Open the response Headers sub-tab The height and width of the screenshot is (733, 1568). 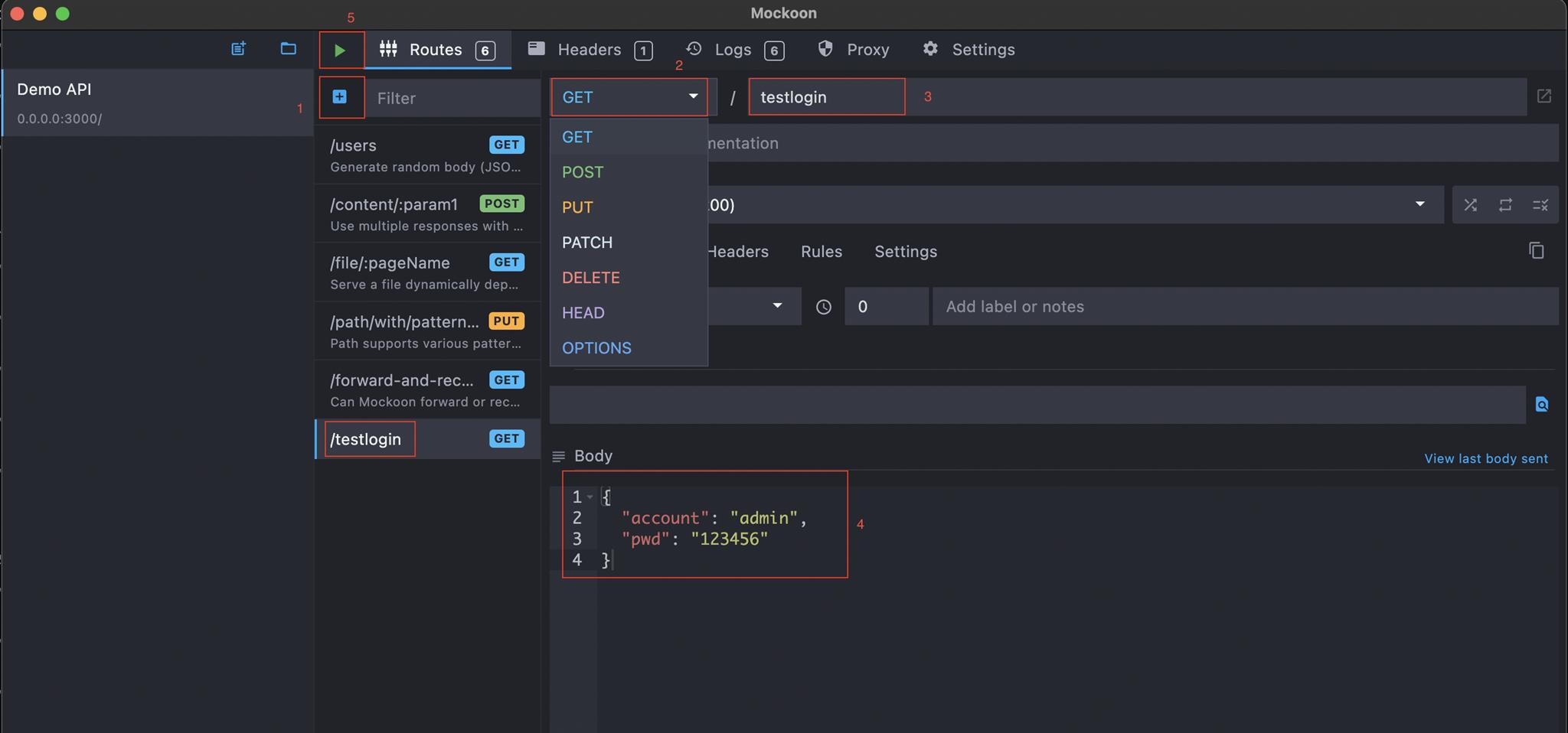pyautogui.click(x=737, y=252)
